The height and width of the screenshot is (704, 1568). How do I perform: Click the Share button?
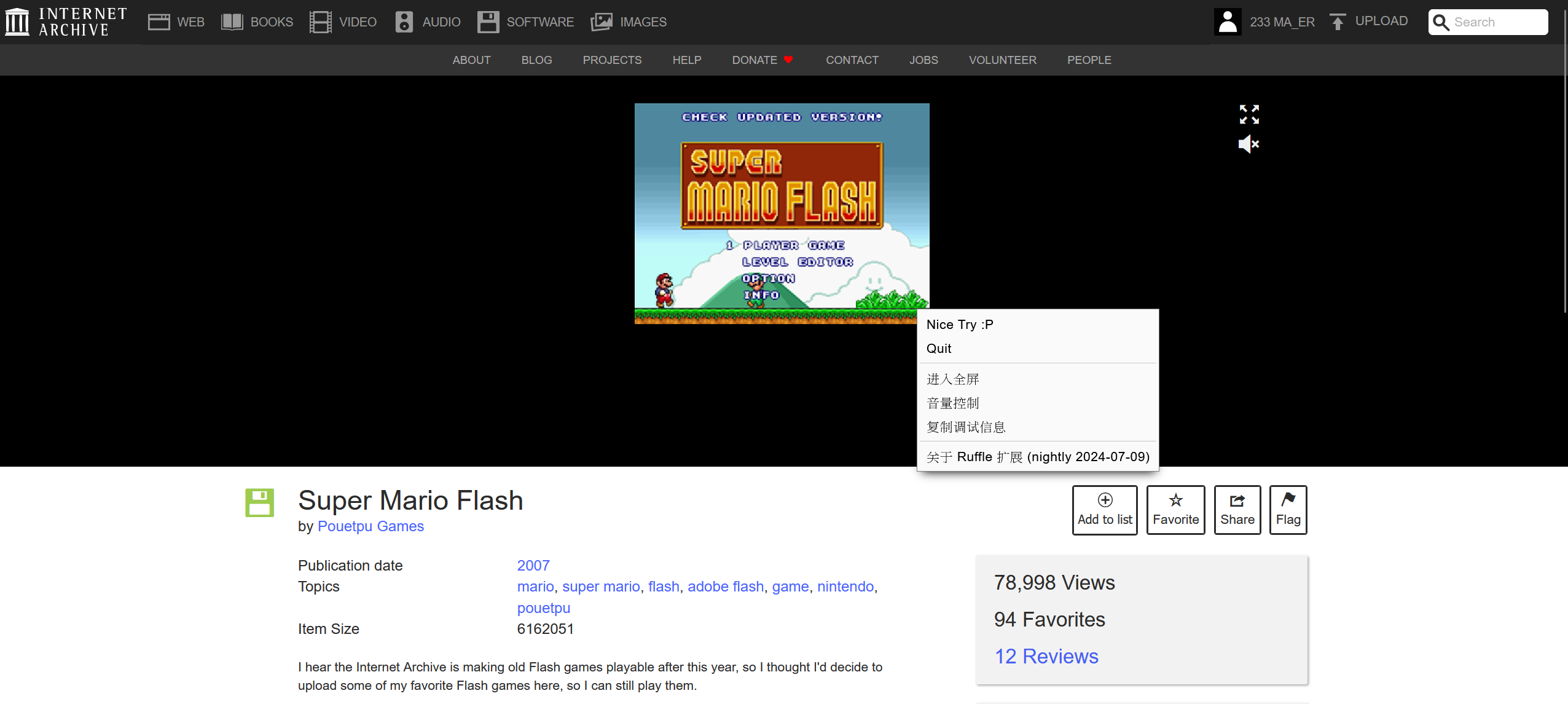tap(1237, 510)
